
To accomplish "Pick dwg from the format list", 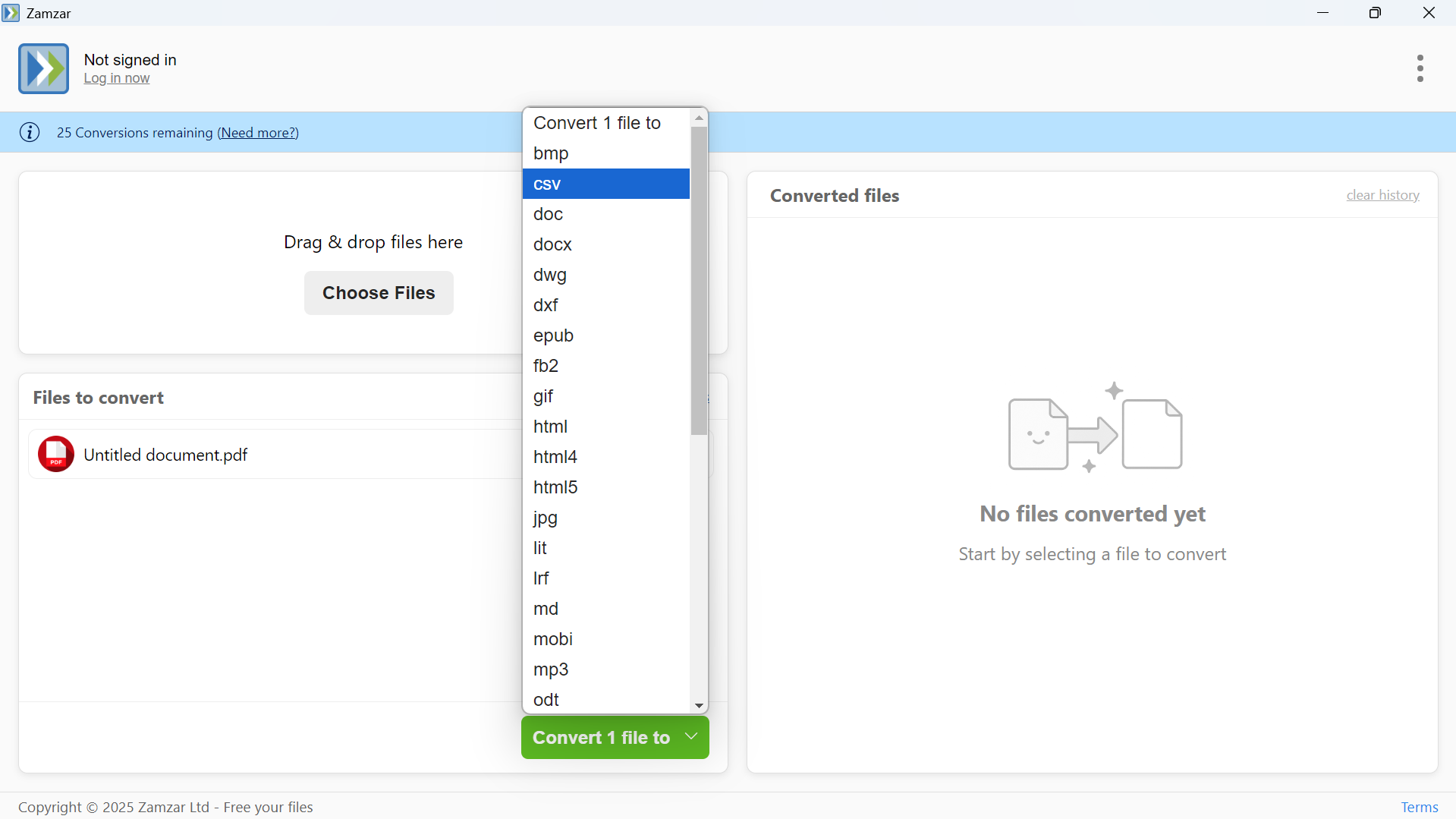I will (606, 275).
